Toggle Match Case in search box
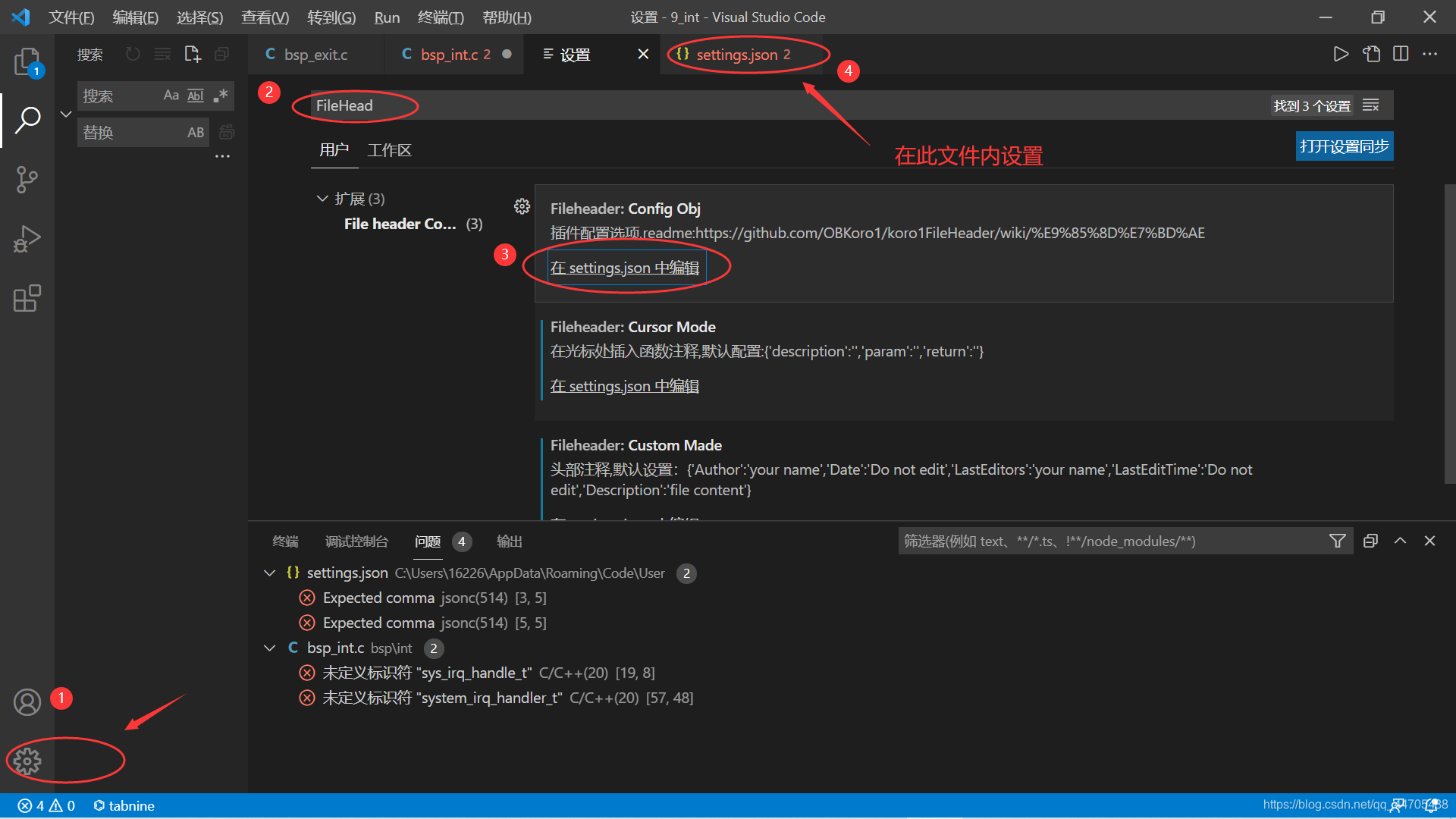The height and width of the screenshot is (819, 1456). (171, 96)
